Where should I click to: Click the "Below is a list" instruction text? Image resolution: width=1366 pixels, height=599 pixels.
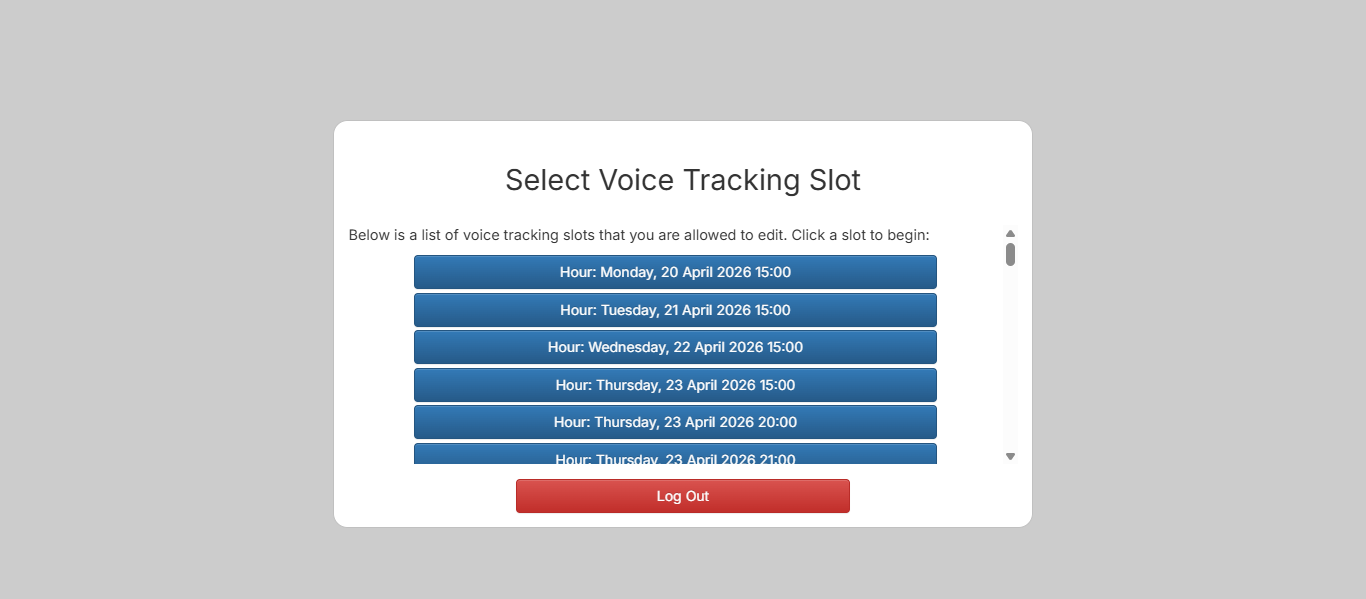click(639, 235)
